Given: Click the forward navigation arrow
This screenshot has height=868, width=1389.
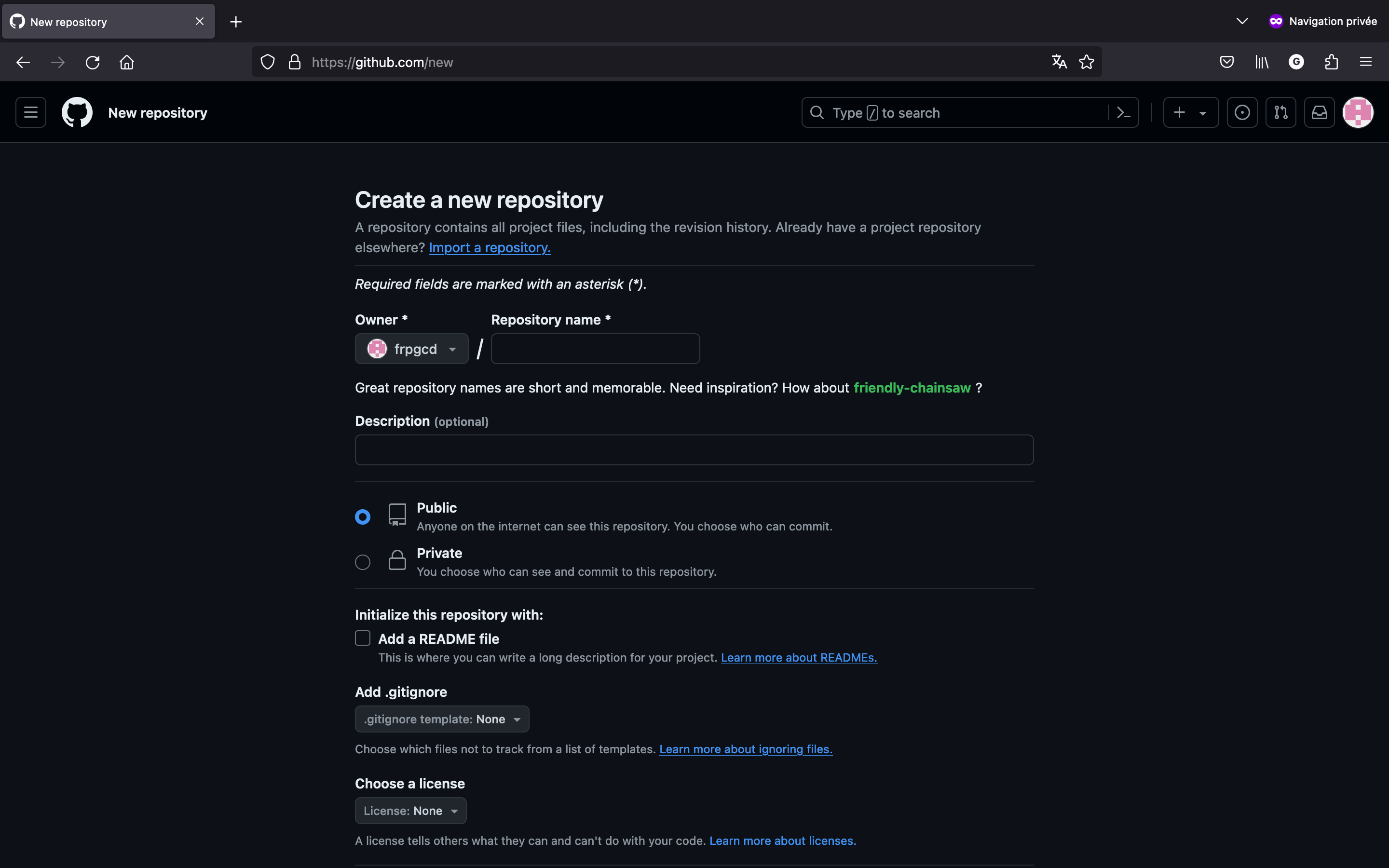Looking at the screenshot, I should [57, 62].
